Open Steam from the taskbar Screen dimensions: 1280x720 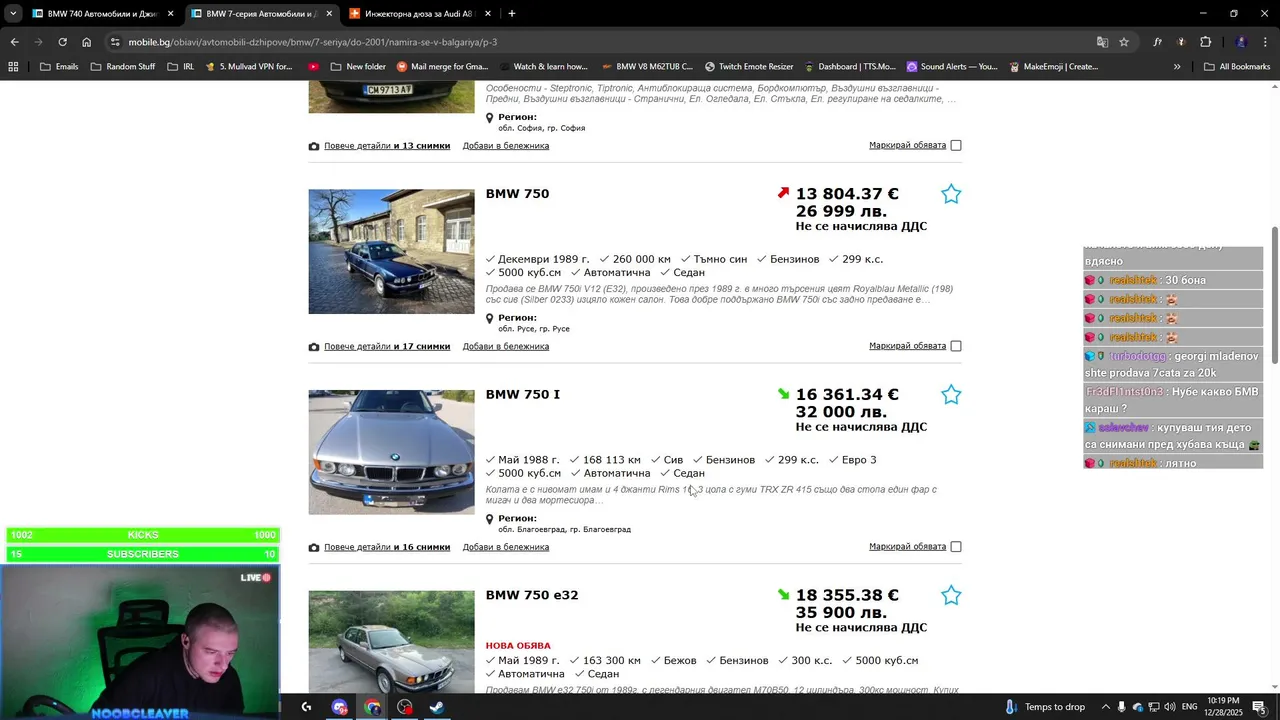437,707
